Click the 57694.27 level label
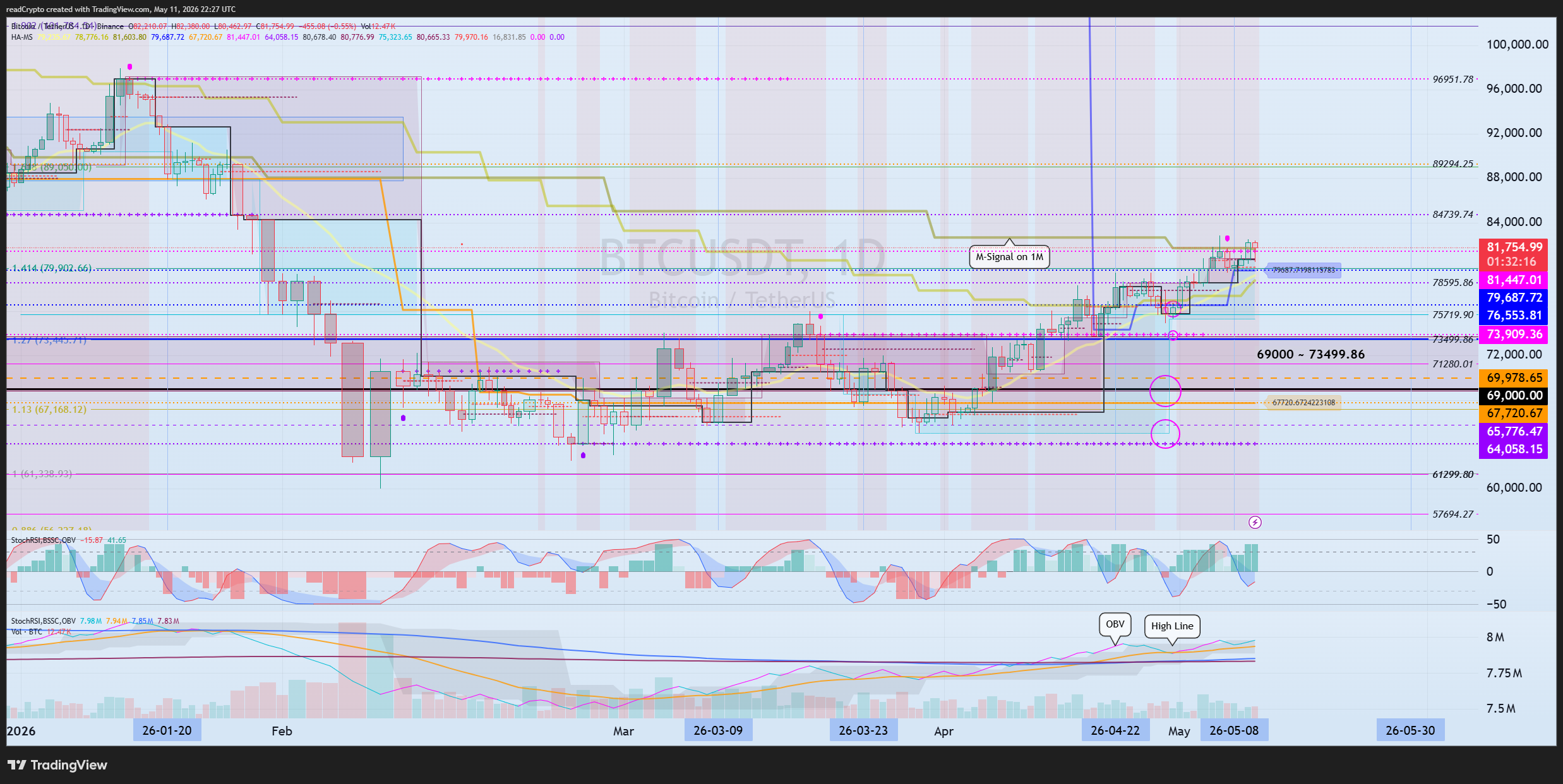This screenshot has height=784, width=1563. [x=1452, y=514]
